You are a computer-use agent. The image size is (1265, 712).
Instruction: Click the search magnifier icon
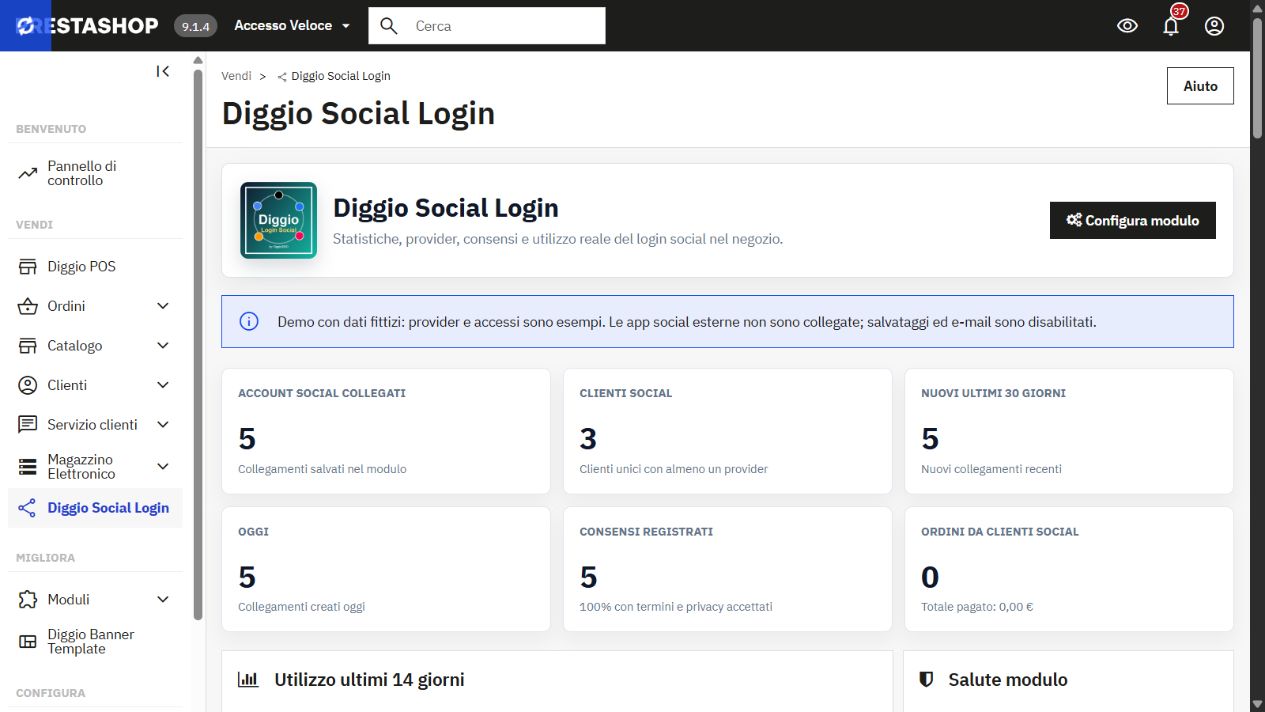point(389,26)
